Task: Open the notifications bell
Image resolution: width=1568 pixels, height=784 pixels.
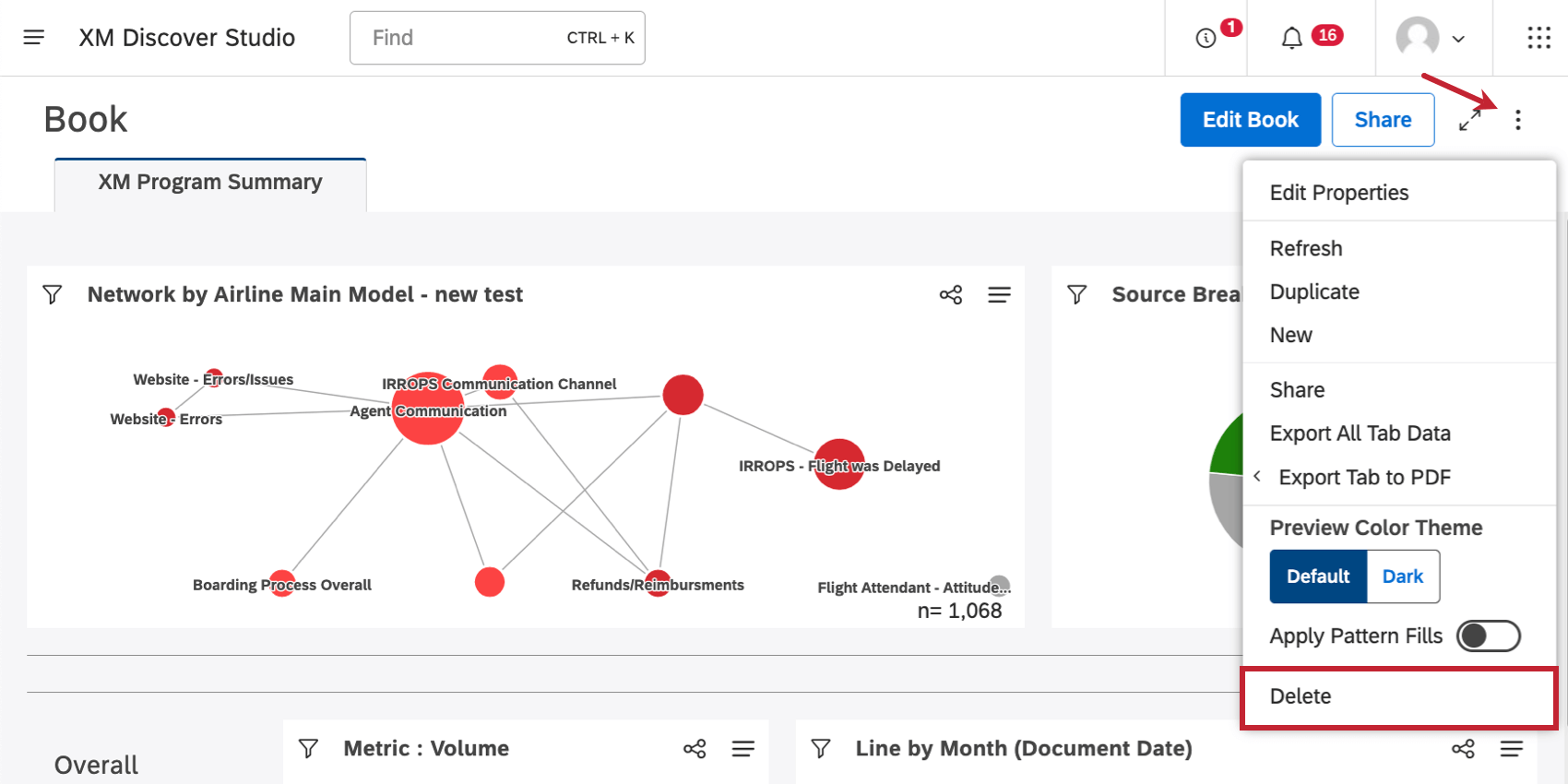Action: 1292,38
